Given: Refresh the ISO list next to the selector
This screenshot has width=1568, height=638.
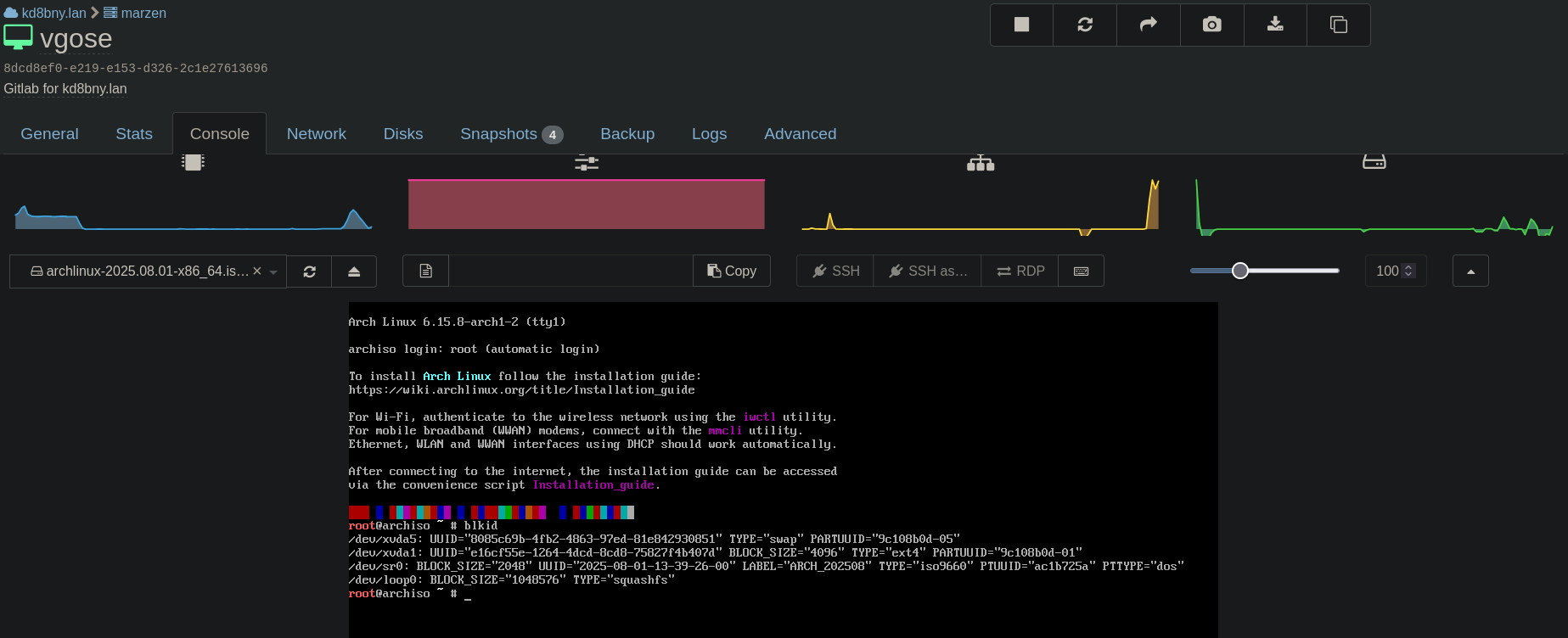Looking at the screenshot, I should [309, 271].
